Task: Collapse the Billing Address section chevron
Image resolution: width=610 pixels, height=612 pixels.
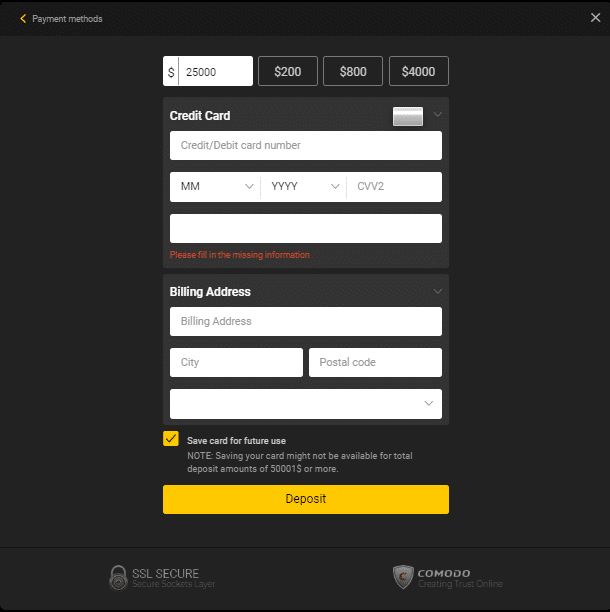Action: [x=437, y=291]
